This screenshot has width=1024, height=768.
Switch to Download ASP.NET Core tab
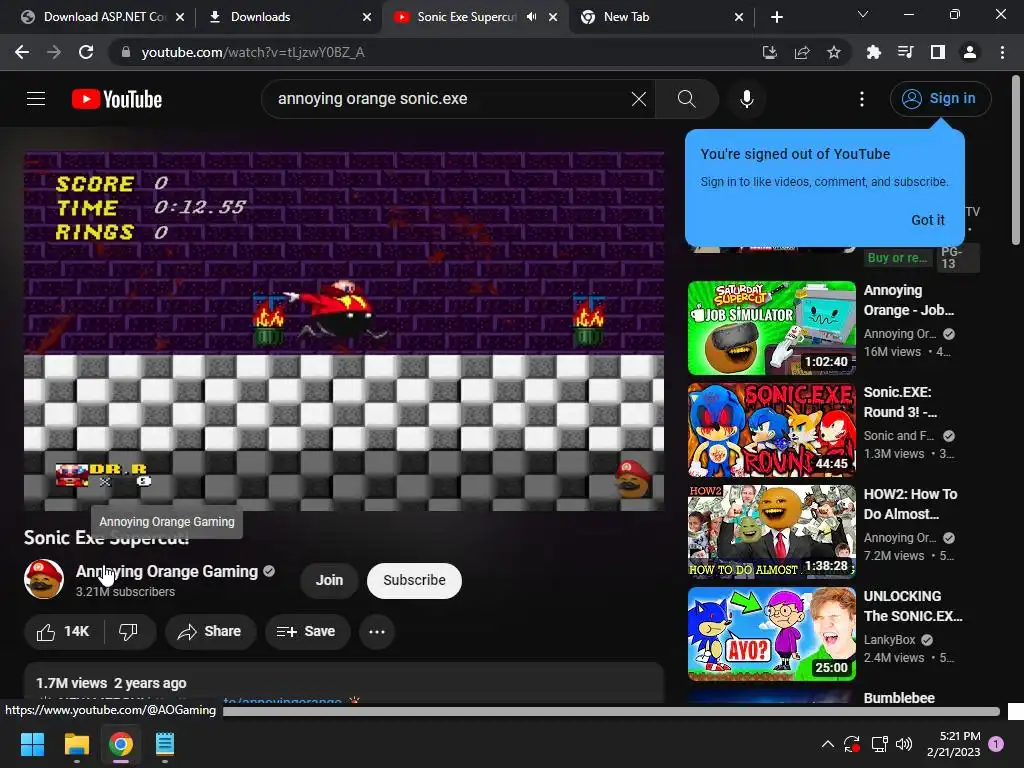pos(103,17)
